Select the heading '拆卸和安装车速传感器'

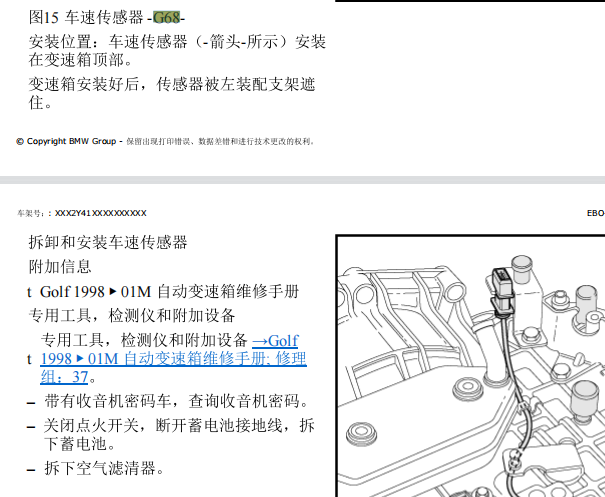tap(108, 242)
